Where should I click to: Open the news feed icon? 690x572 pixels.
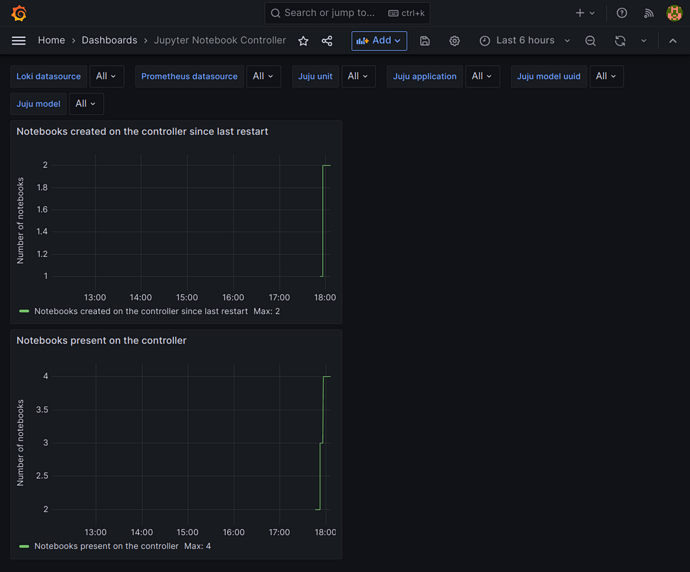tap(649, 13)
